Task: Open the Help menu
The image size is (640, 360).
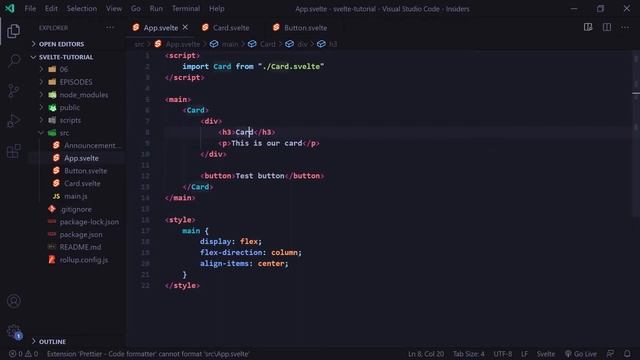Action: click(x=217, y=9)
